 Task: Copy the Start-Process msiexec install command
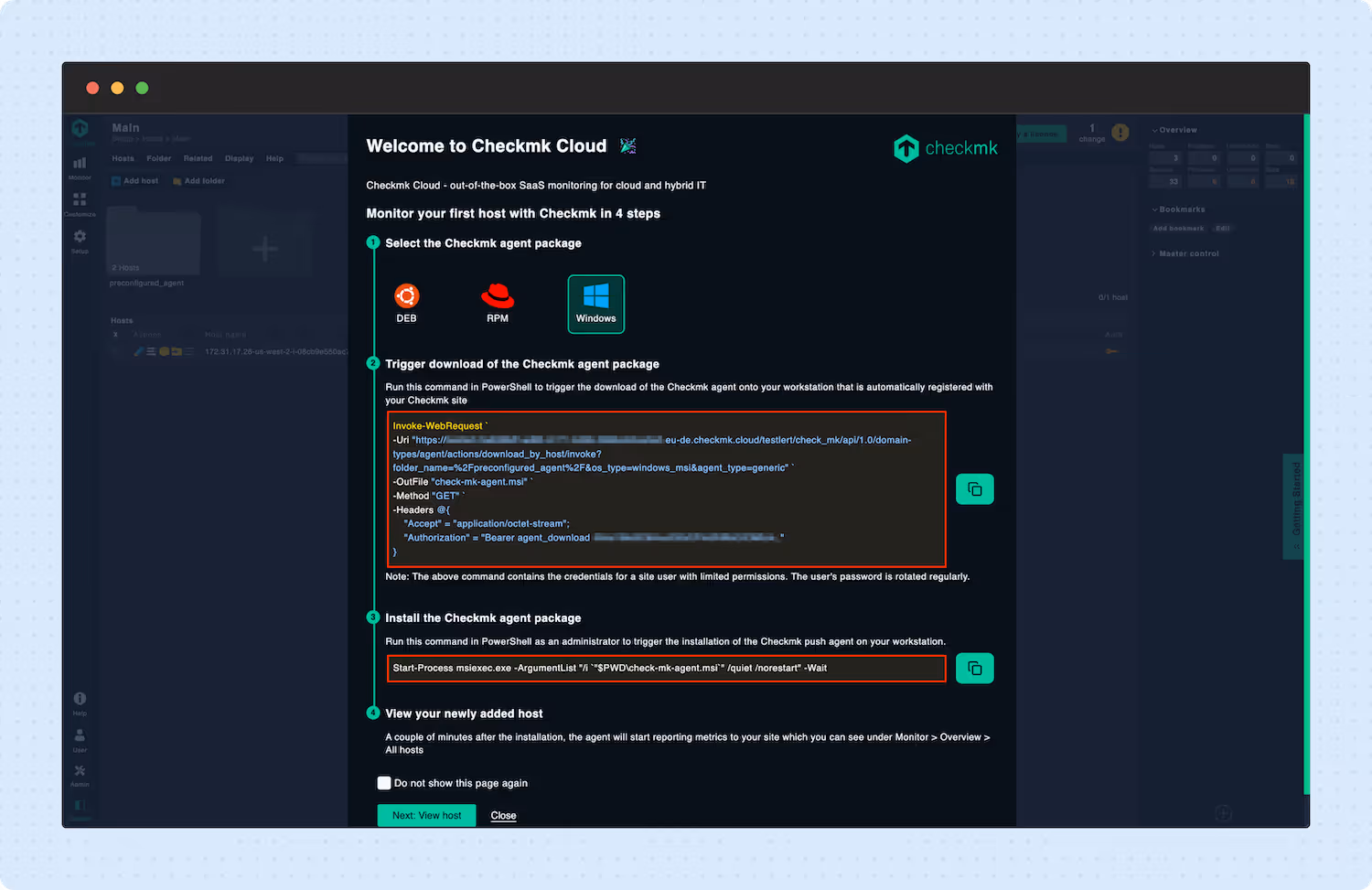pos(975,669)
